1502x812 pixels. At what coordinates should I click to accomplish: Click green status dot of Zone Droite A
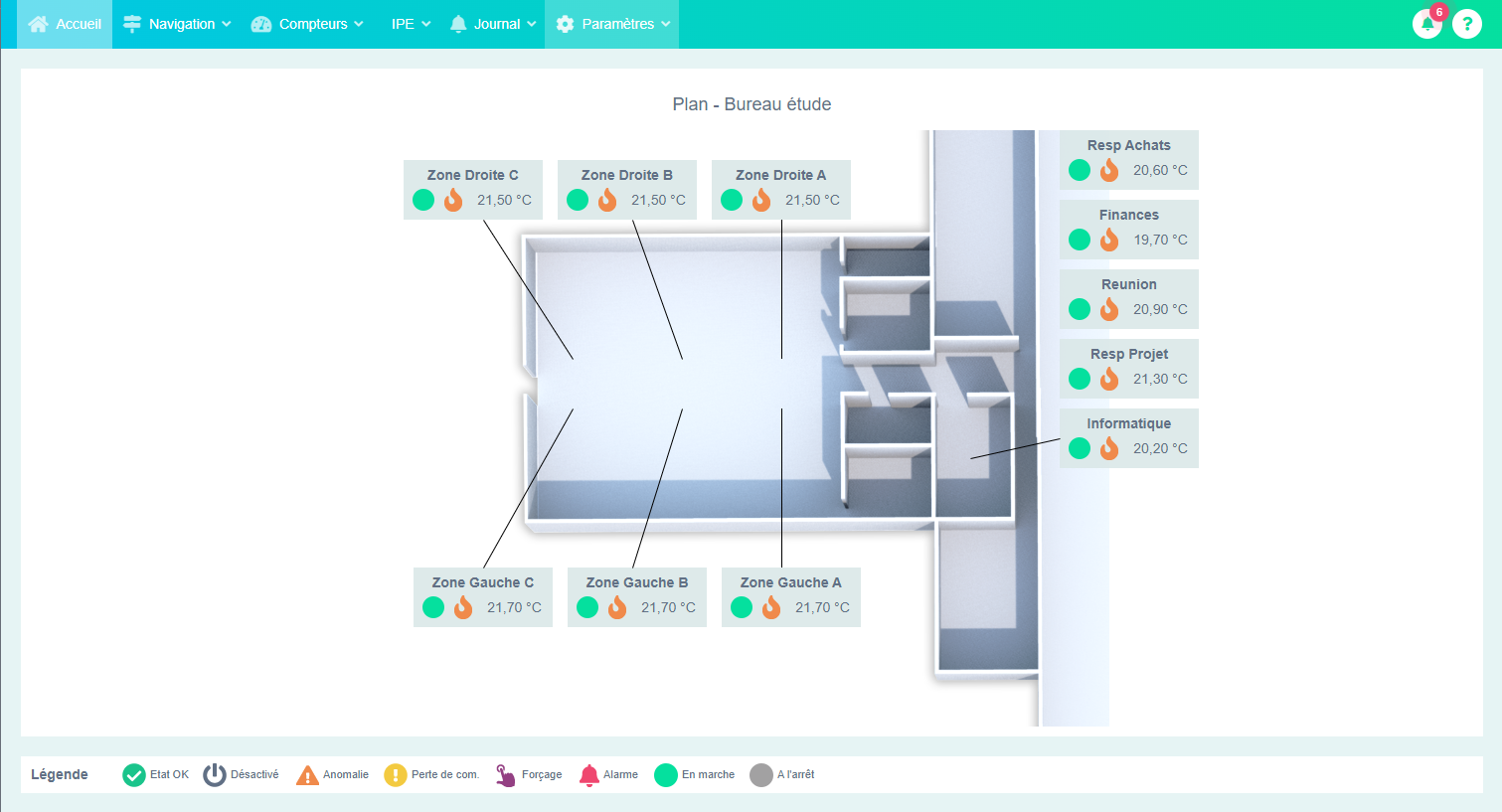point(732,200)
